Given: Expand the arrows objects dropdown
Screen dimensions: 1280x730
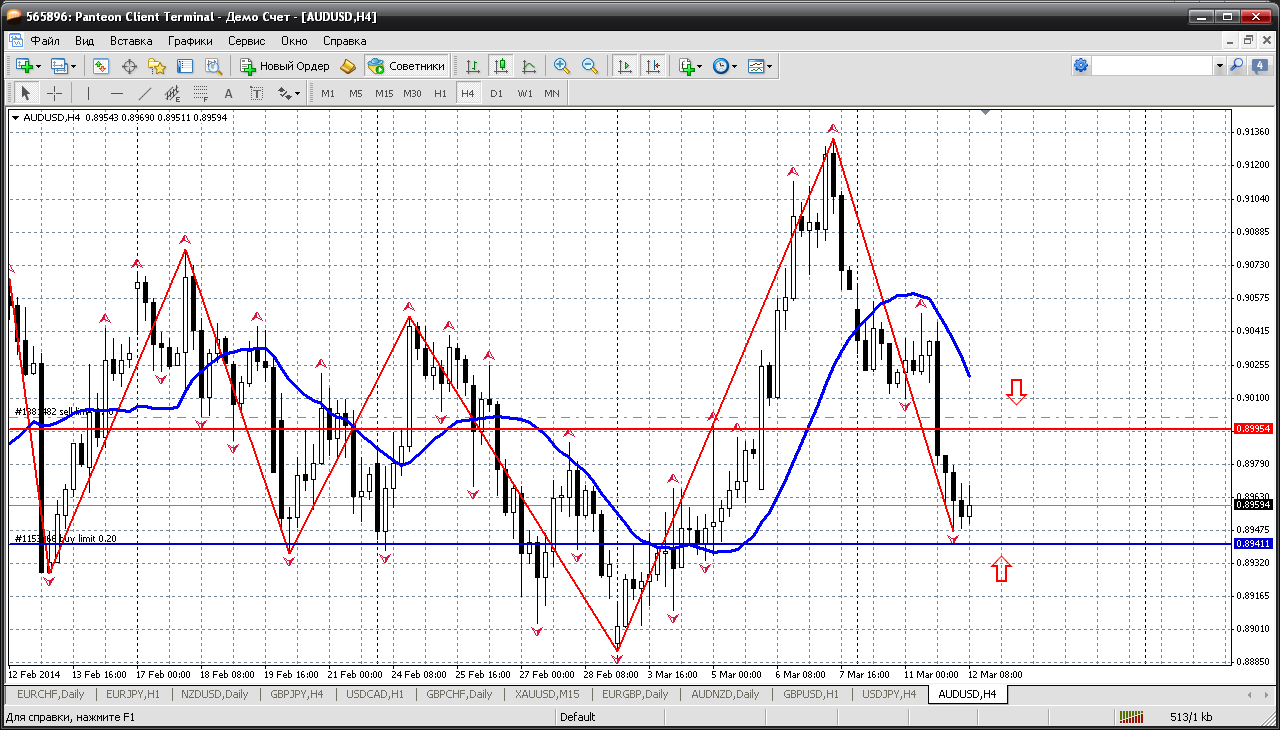Looking at the screenshot, I should (297, 94).
